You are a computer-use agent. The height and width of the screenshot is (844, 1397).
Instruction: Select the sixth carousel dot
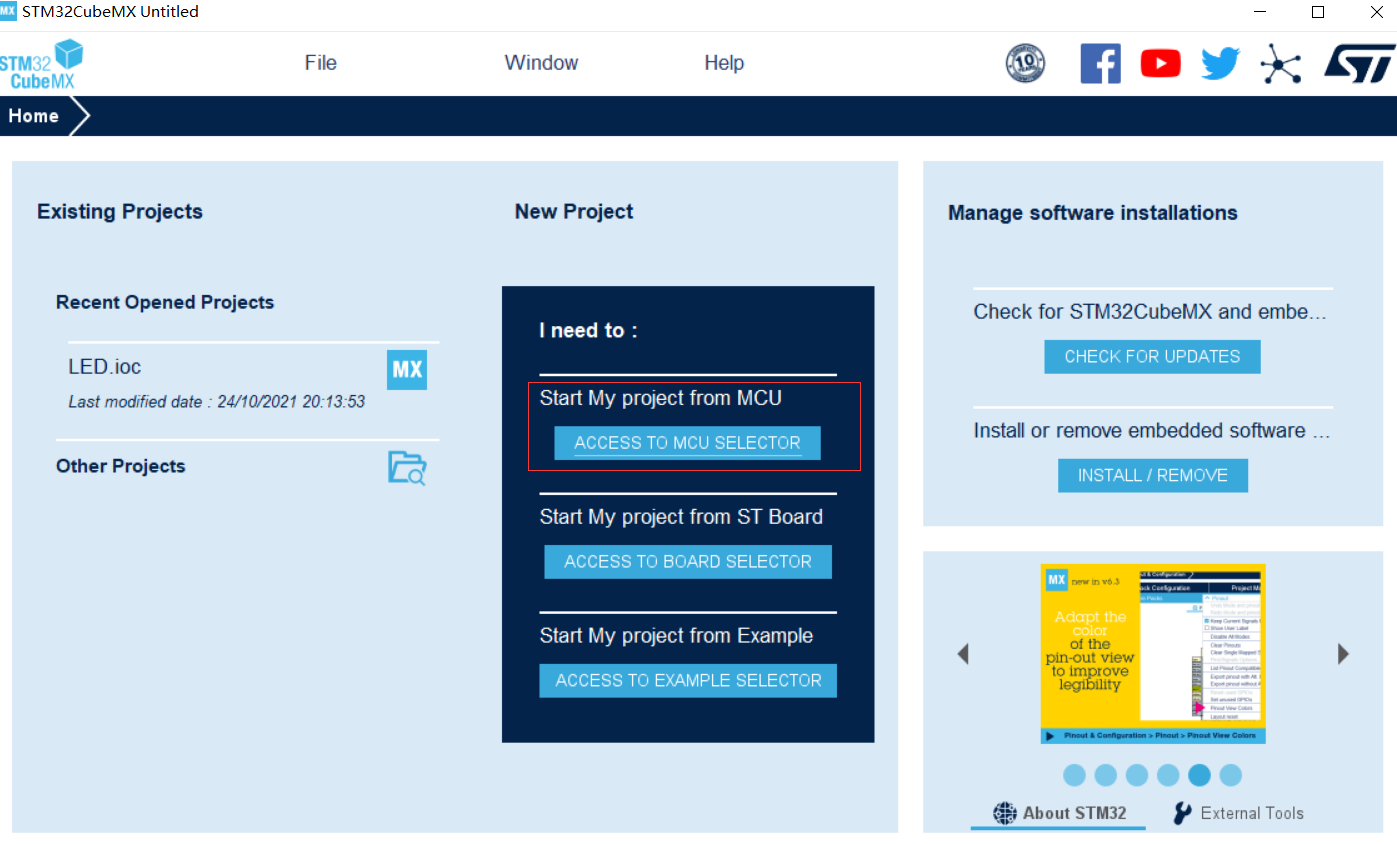1231,775
